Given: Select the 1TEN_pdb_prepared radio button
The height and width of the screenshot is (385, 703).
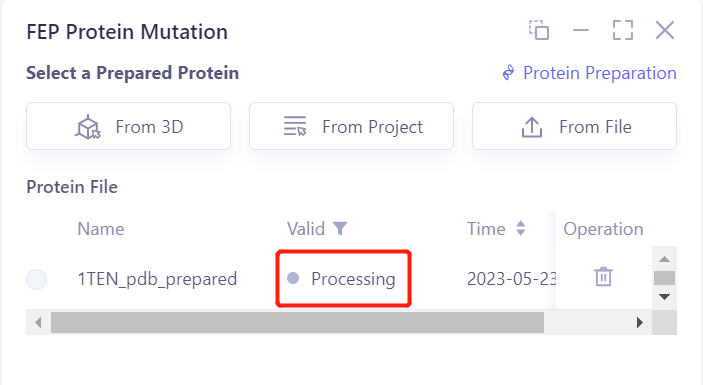Looking at the screenshot, I should (36, 279).
